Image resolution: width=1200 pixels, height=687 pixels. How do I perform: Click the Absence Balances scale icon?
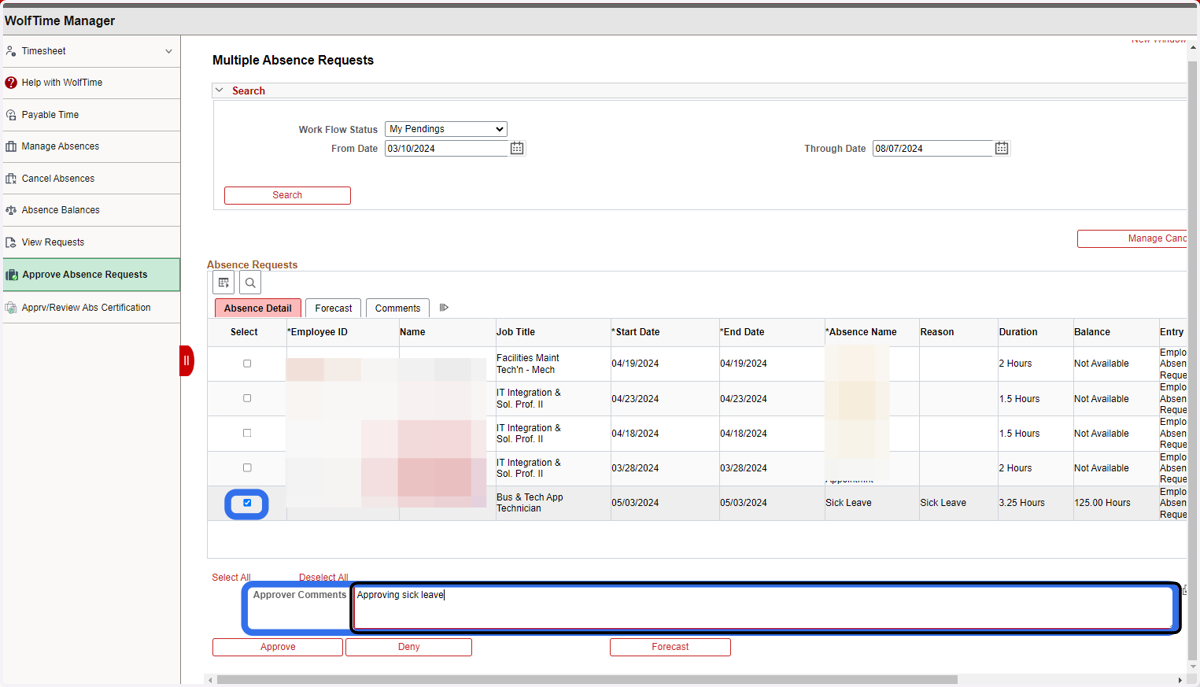(x=11, y=211)
